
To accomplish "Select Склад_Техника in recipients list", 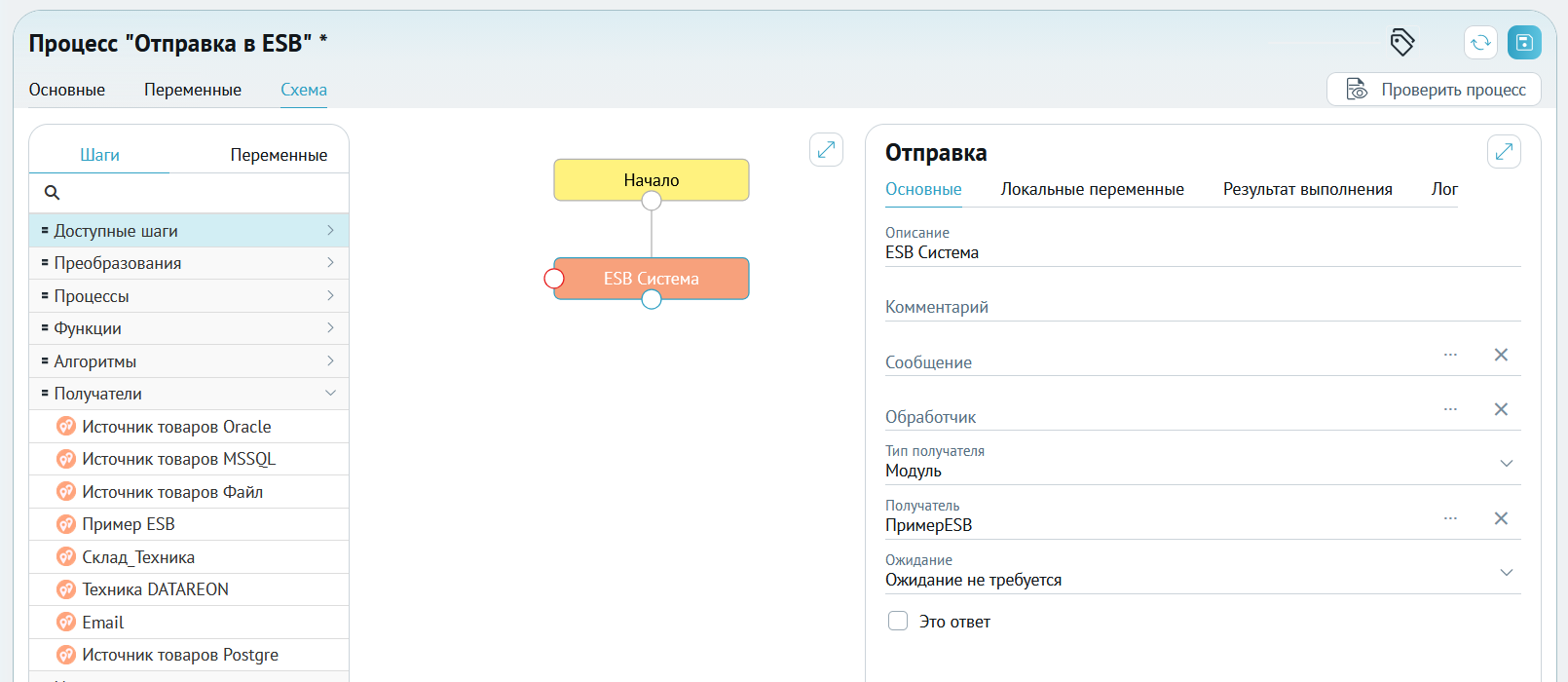I will [x=189, y=556].
